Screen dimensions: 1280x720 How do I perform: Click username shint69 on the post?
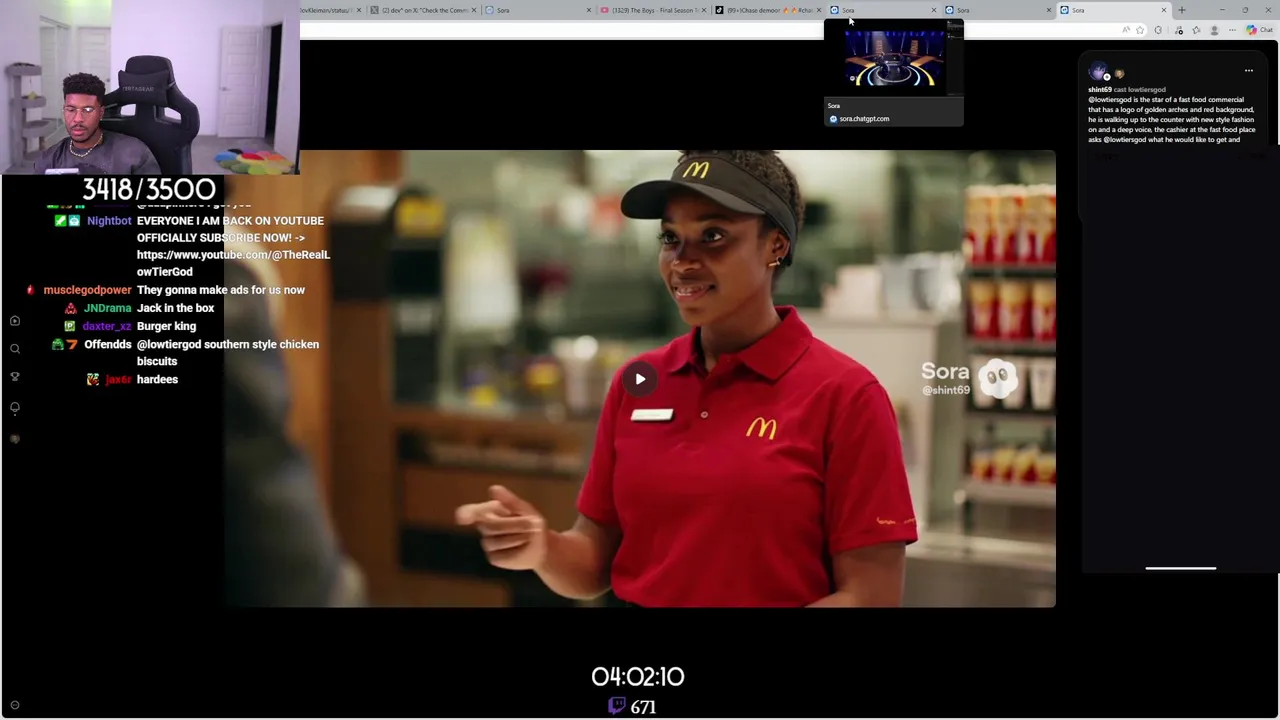pos(1100,90)
